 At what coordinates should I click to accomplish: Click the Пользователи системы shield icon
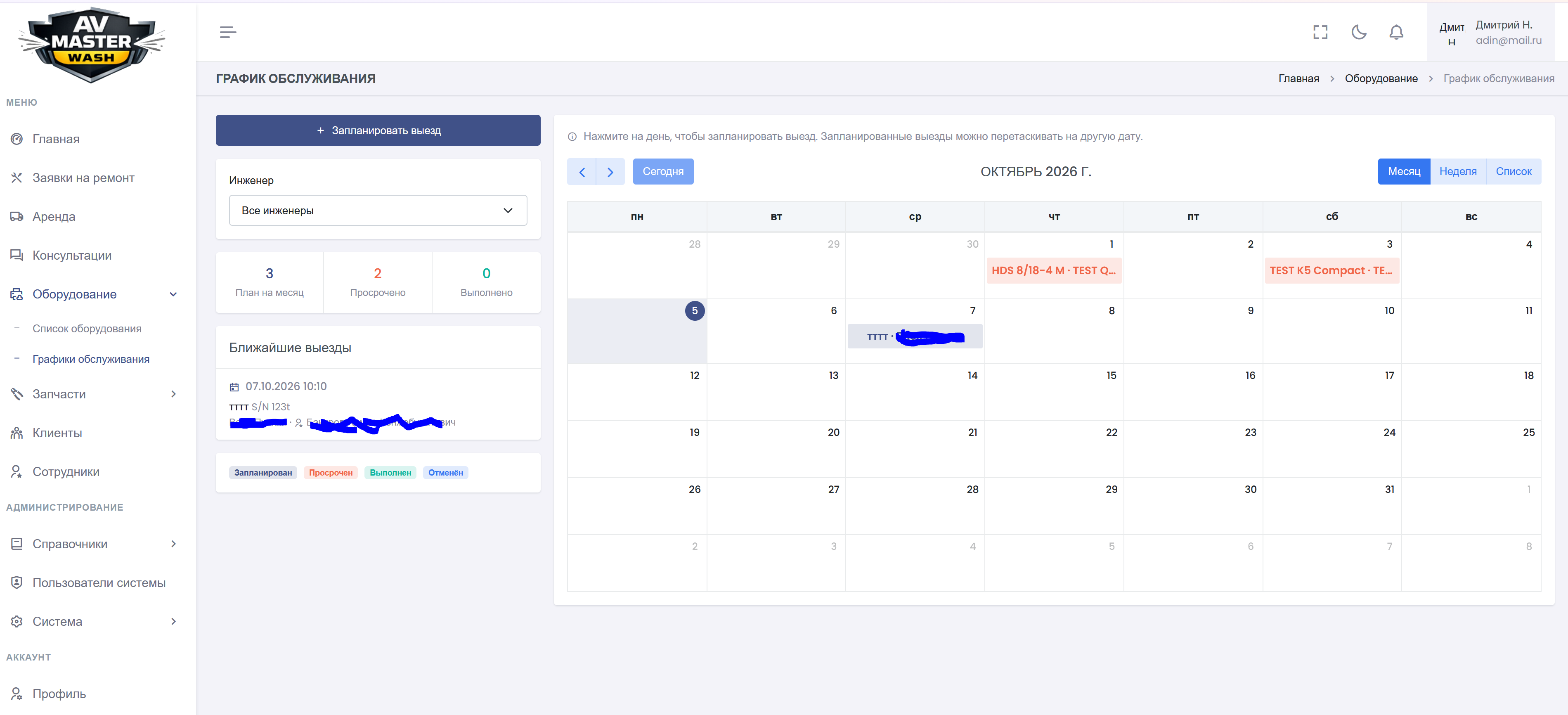[x=17, y=583]
